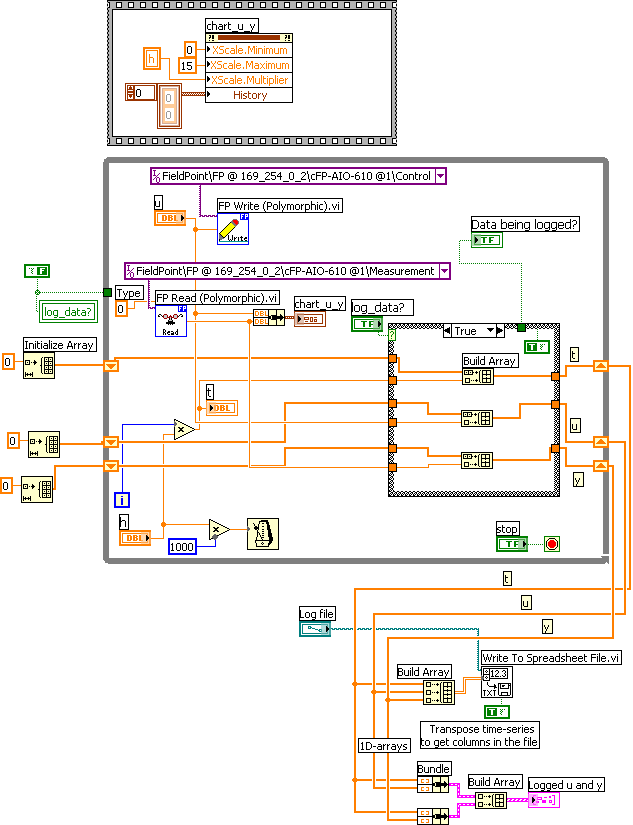The height and width of the screenshot is (825, 633).
Task: Open the FieldPoint Control channel dropdown
Action: (x=439, y=177)
